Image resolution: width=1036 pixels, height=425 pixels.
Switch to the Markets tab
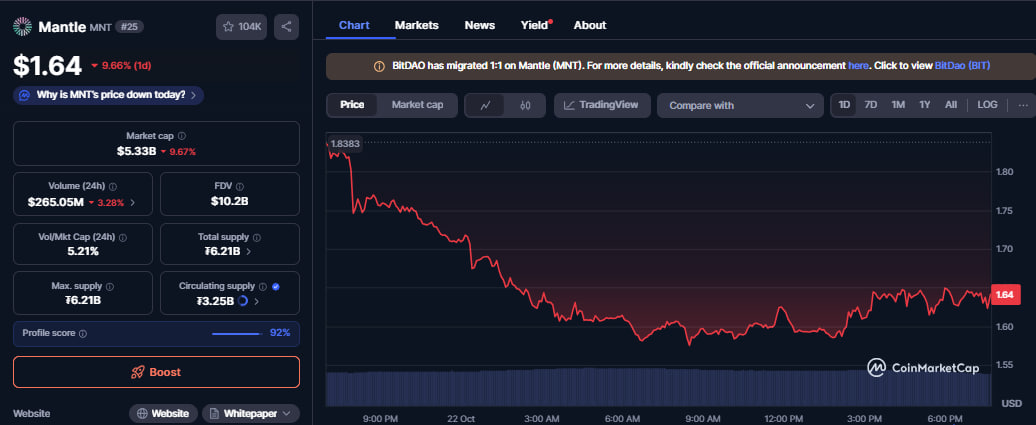point(416,25)
